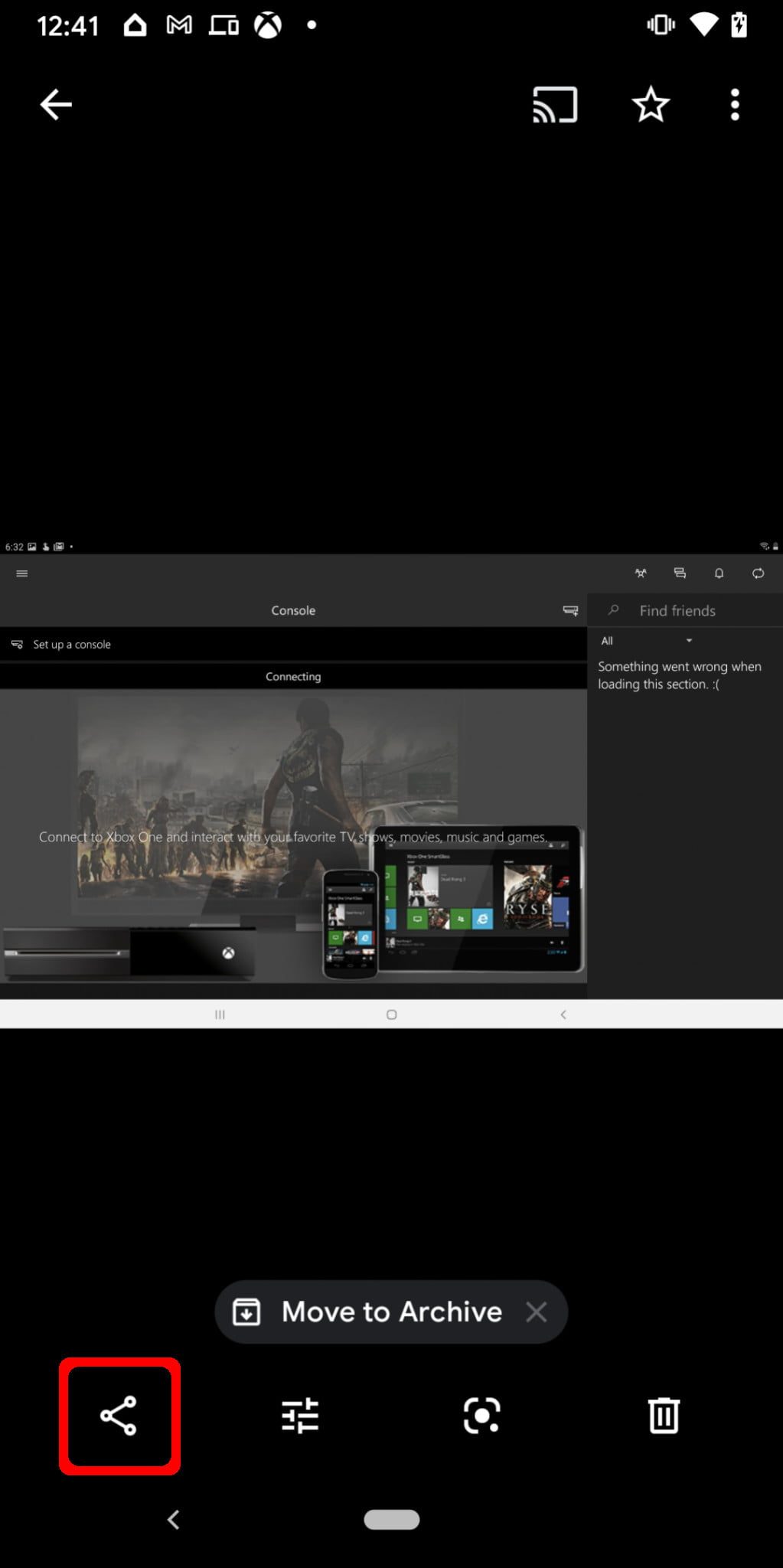The width and height of the screenshot is (783, 1568).
Task: Cast the photo to a device
Action: [x=555, y=105]
